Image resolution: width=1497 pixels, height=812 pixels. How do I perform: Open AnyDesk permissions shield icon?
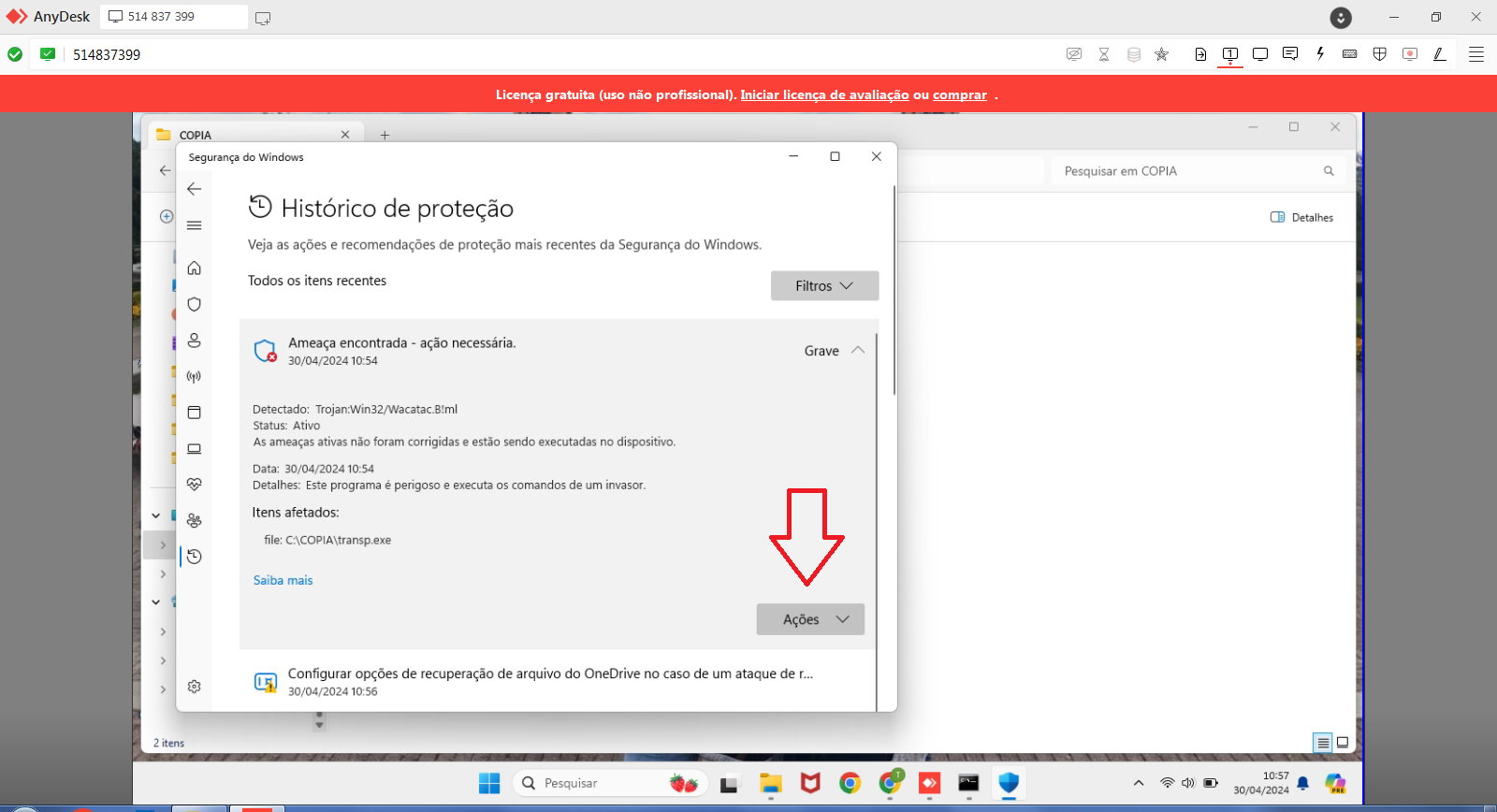[1379, 54]
